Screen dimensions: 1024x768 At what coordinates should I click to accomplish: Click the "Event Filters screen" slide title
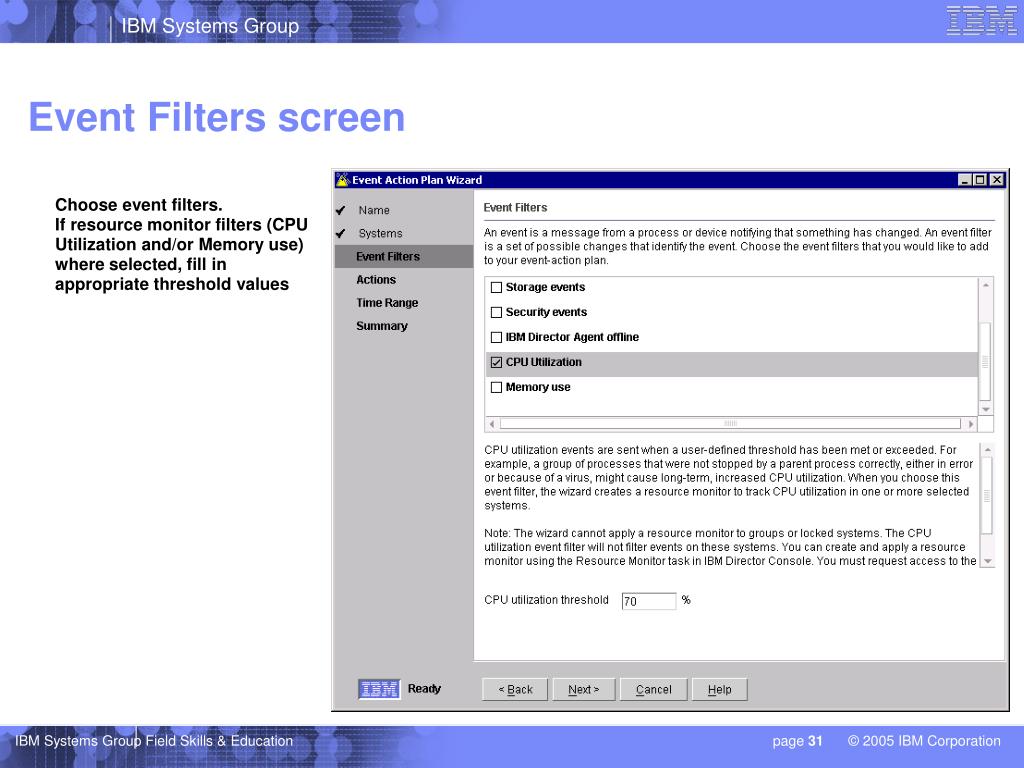point(217,118)
